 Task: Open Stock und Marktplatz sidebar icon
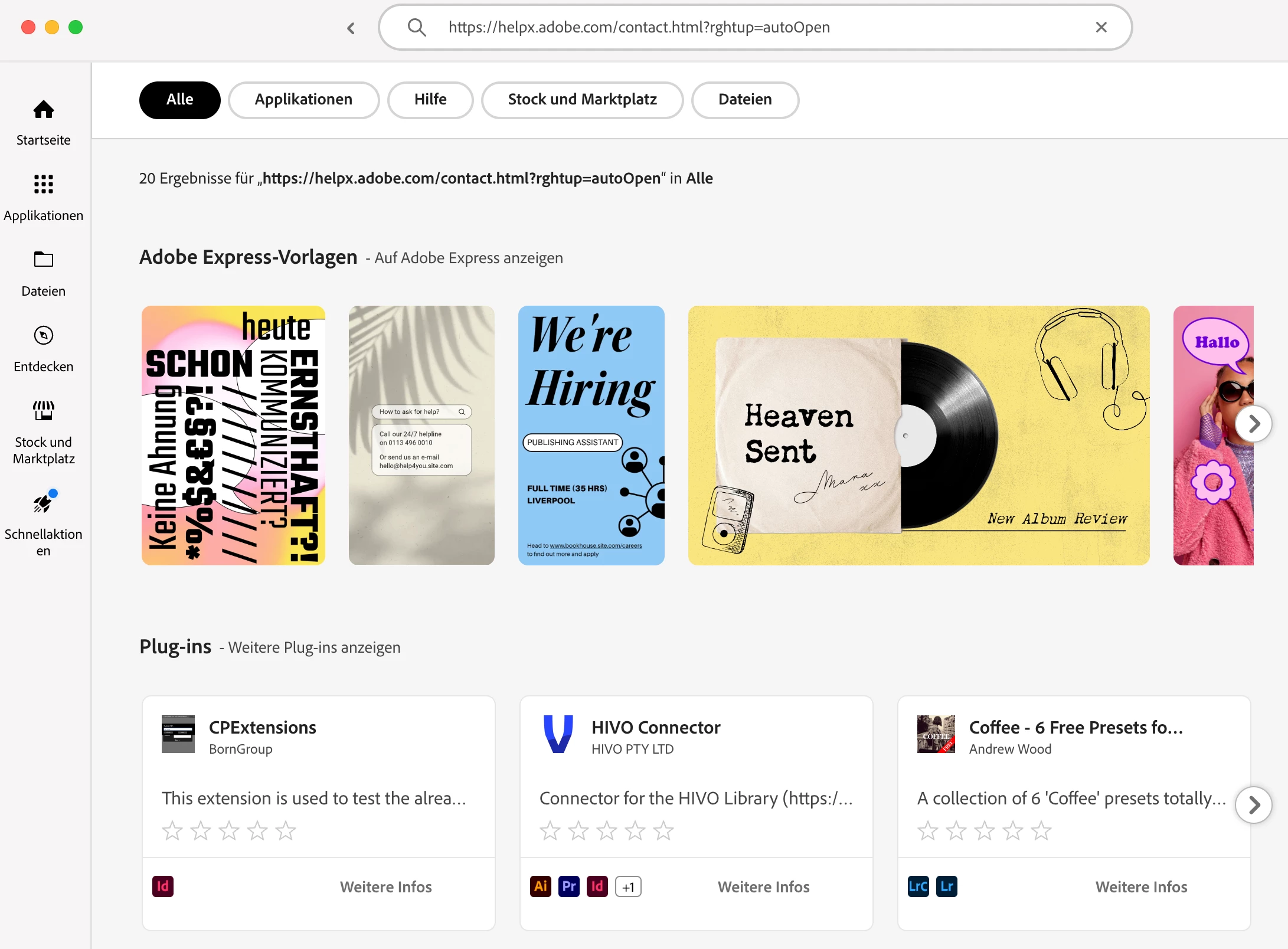43,411
